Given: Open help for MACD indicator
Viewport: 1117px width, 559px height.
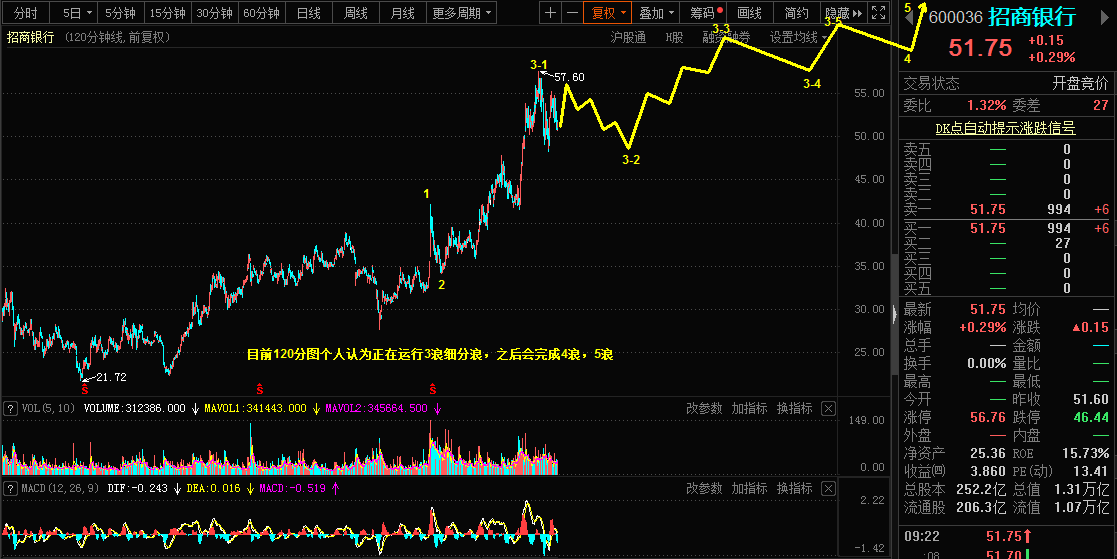Looking at the screenshot, I should 10,489.
